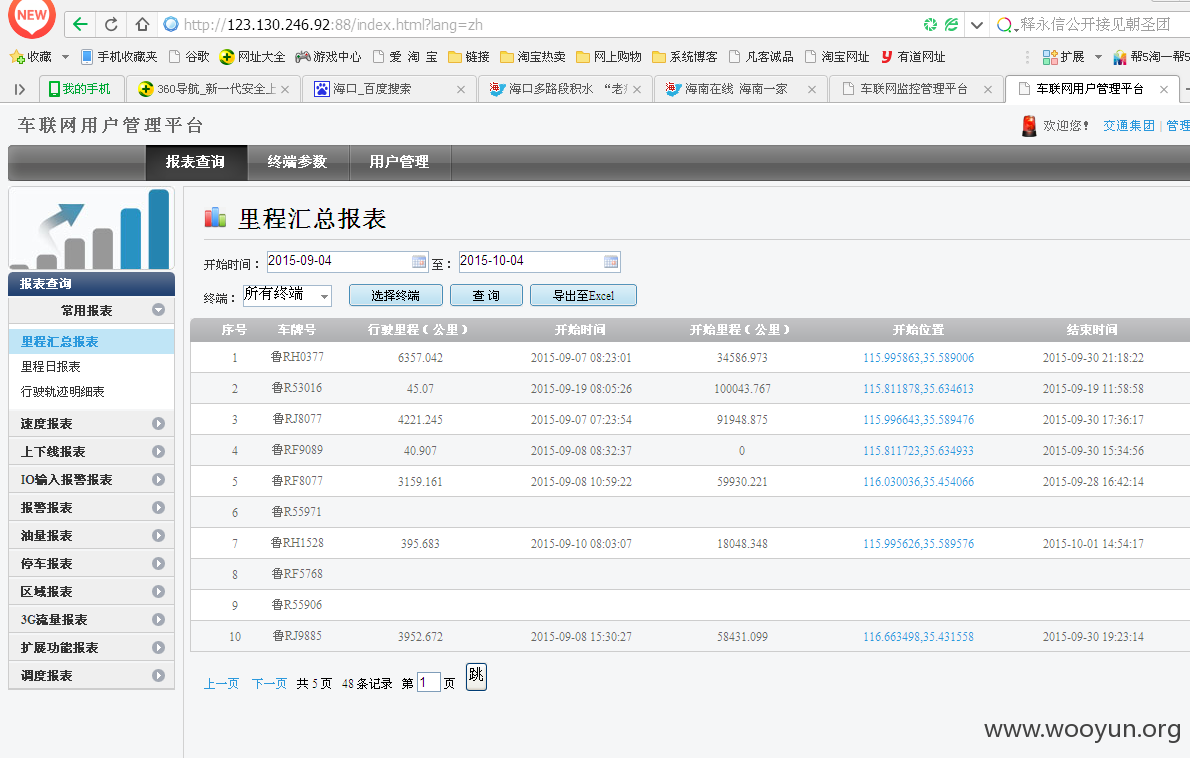The width and height of the screenshot is (1190, 758).
Task: Toggle the sidebar panel icon left of tabs
Action: 20,90
